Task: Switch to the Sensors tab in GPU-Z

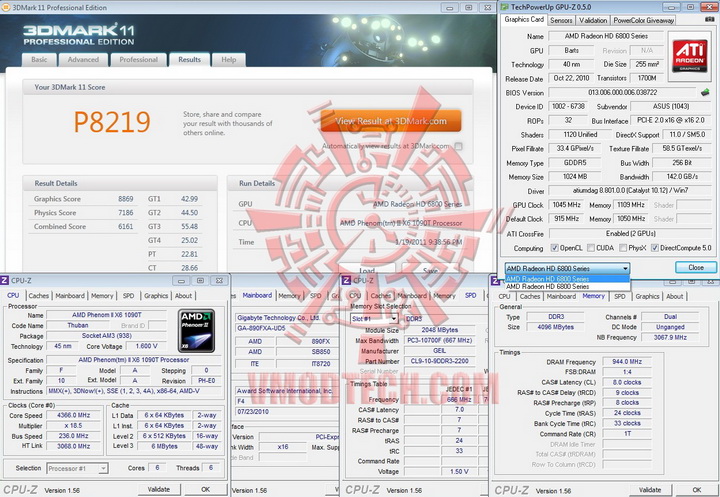Action: tap(561, 20)
